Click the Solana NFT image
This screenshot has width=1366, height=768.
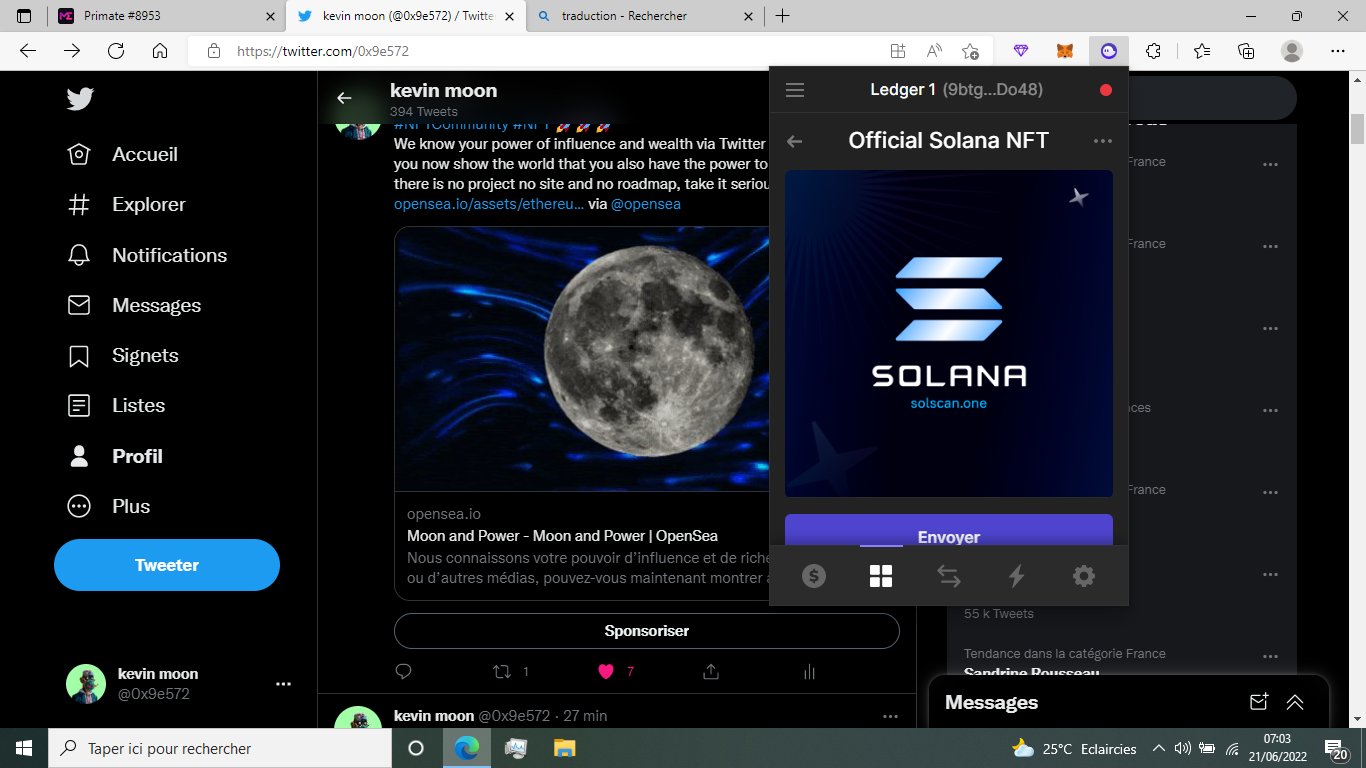click(949, 333)
